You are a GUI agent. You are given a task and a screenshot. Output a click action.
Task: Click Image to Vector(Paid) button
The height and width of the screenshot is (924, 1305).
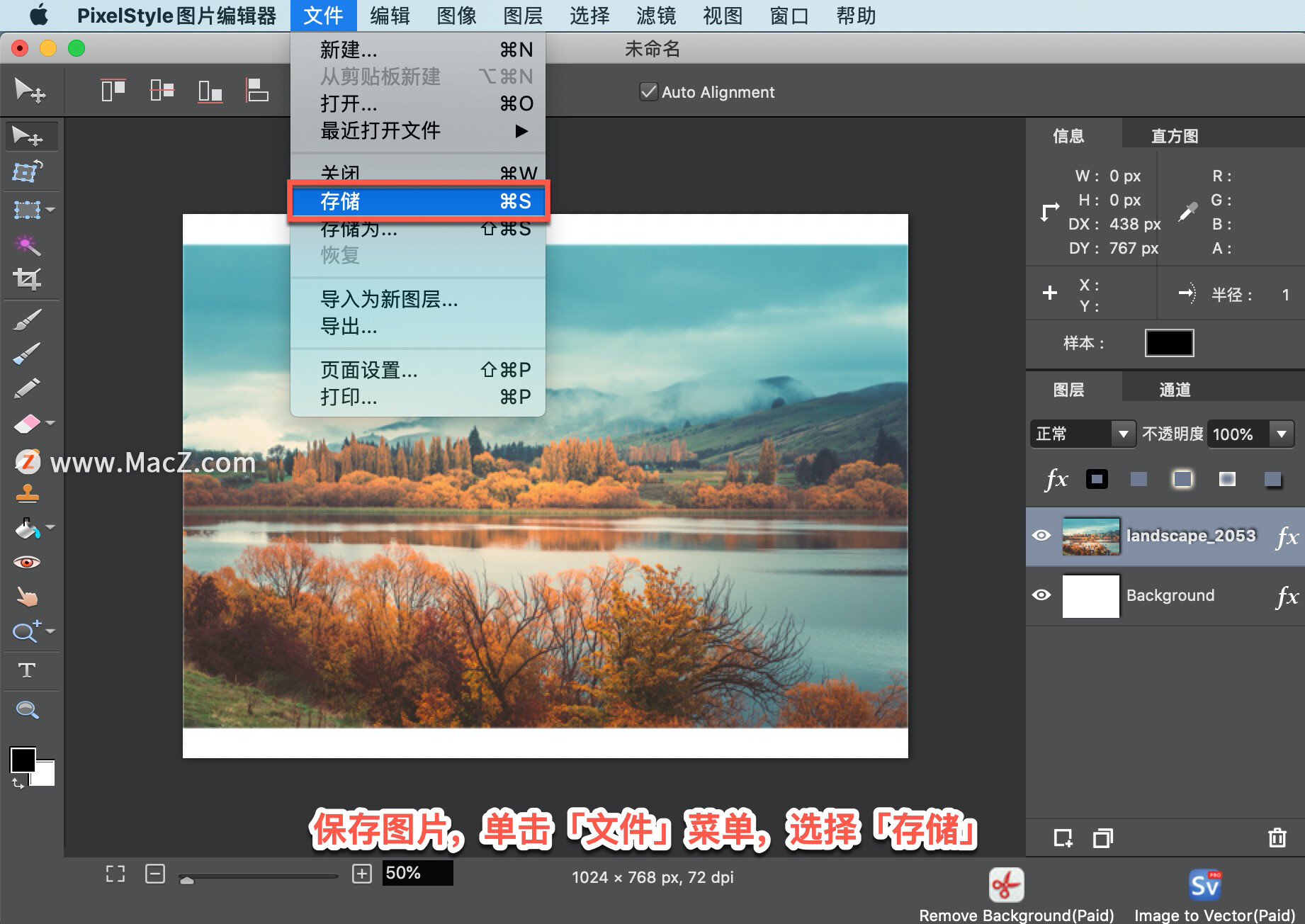pos(1204,884)
